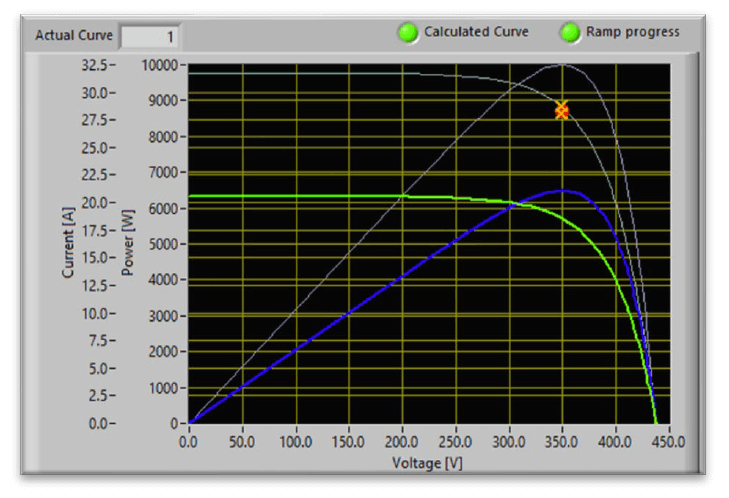Click the Ramp progress green LED indicator

570,33
